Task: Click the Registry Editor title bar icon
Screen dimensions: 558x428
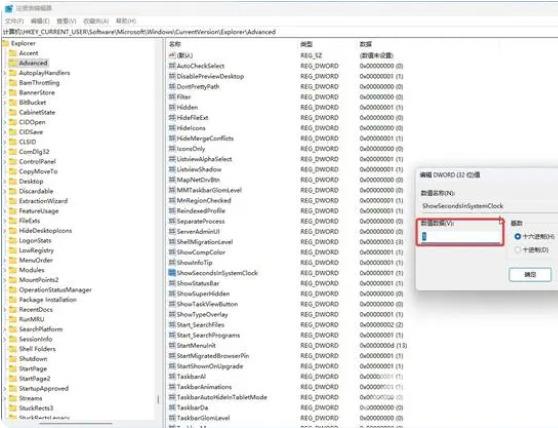Action: point(9,8)
